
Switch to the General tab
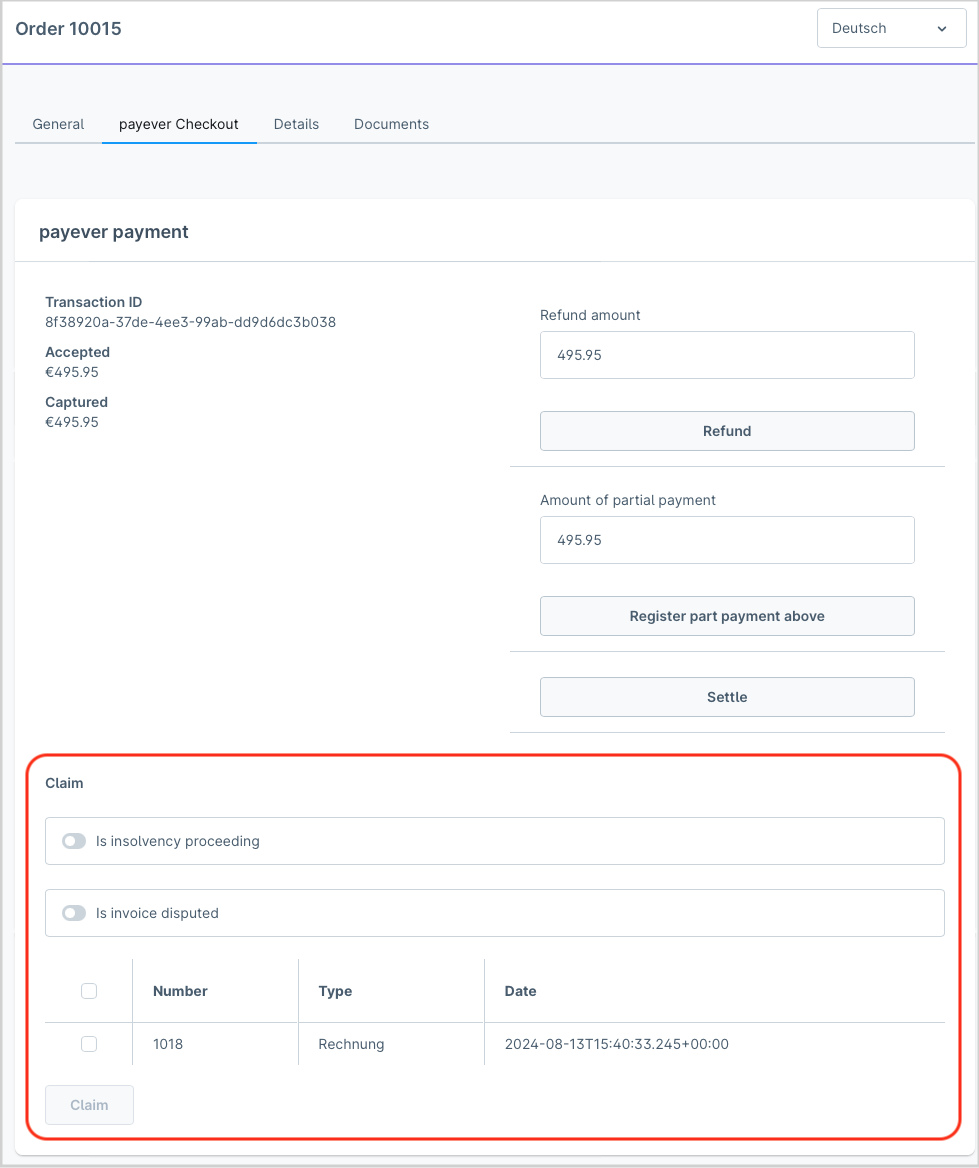(58, 124)
